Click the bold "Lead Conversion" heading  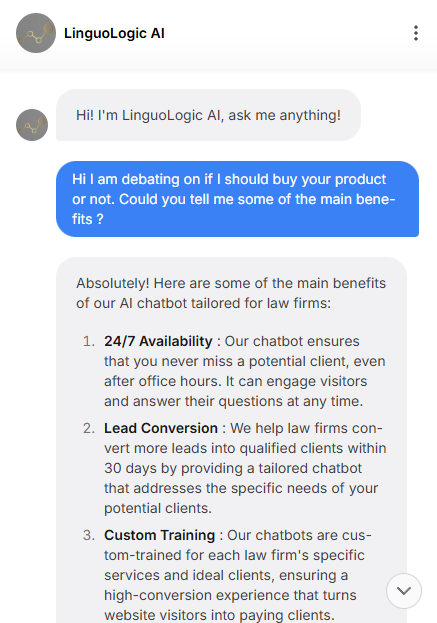pos(161,428)
